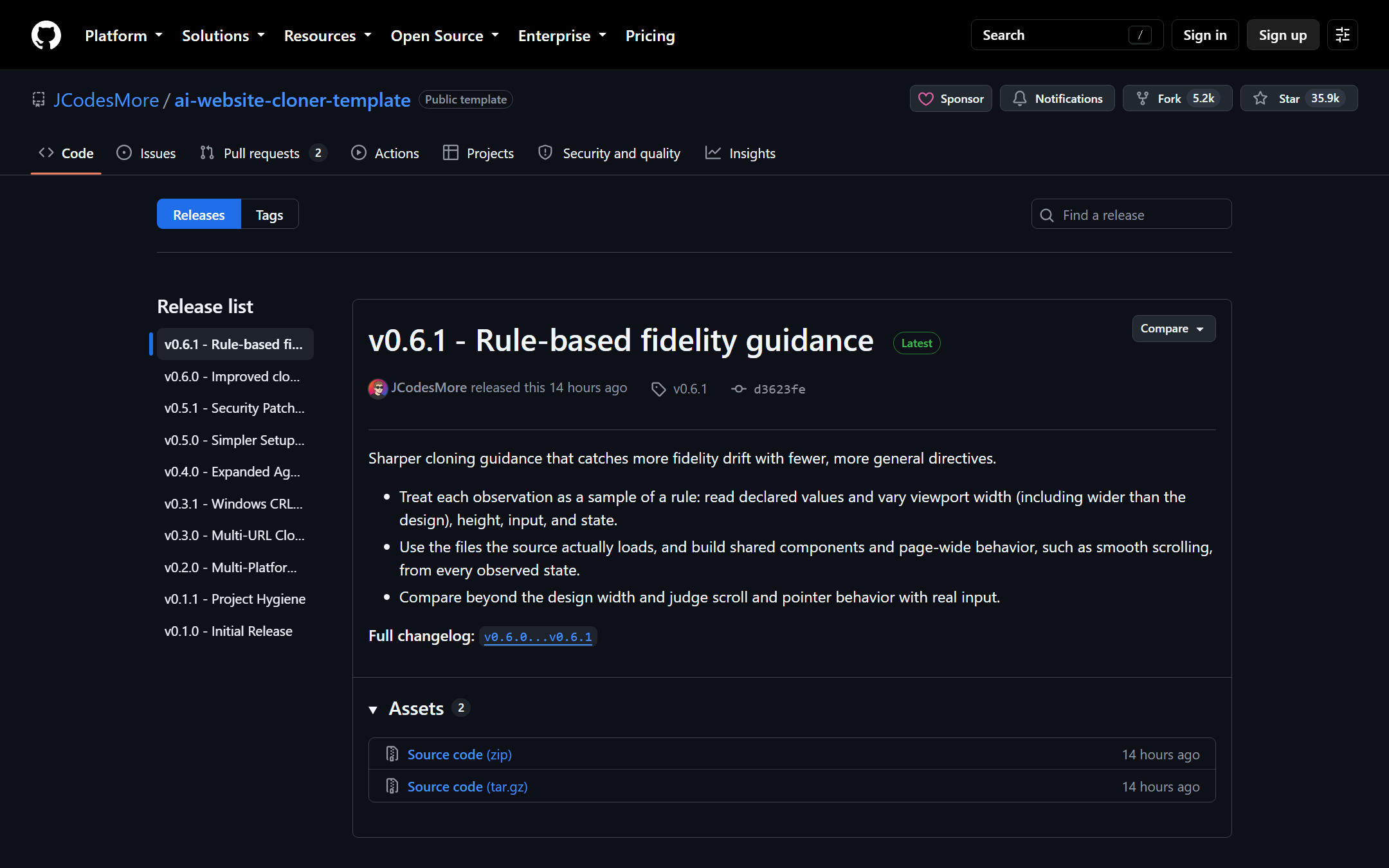Click the Notifications bell icon
This screenshot has height=868, width=1389.
pos(1019,98)
